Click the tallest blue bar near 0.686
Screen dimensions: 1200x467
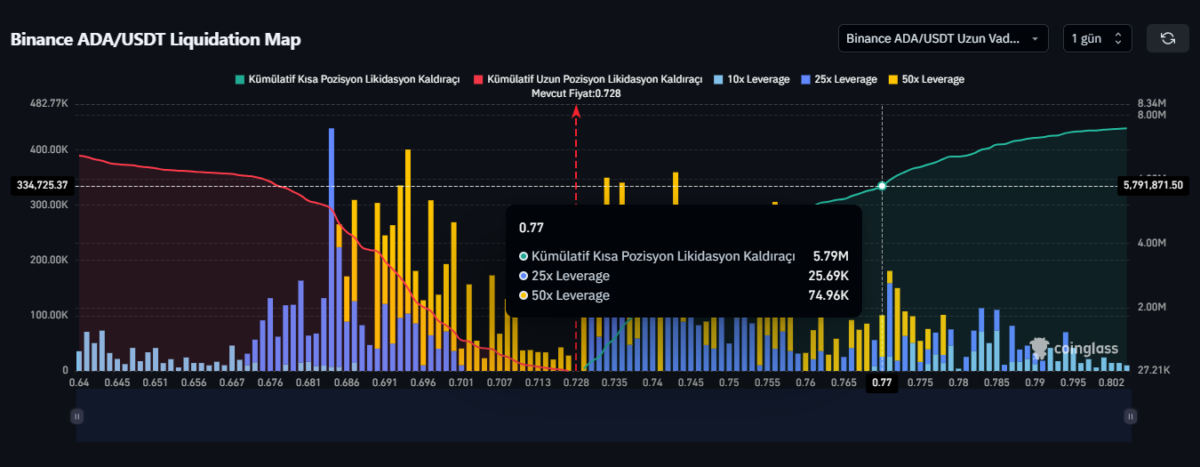(331, 249)
